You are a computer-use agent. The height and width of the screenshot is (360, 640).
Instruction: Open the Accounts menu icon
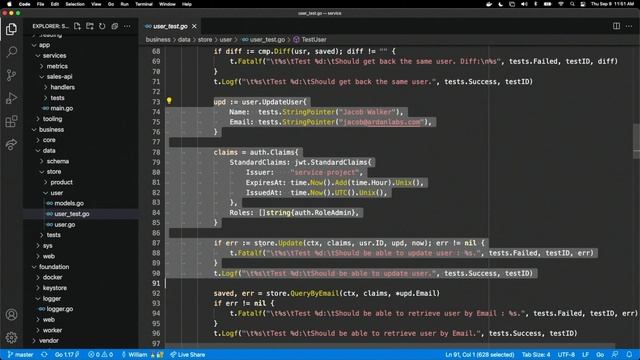pyautogui.click(x=11, y=315)
